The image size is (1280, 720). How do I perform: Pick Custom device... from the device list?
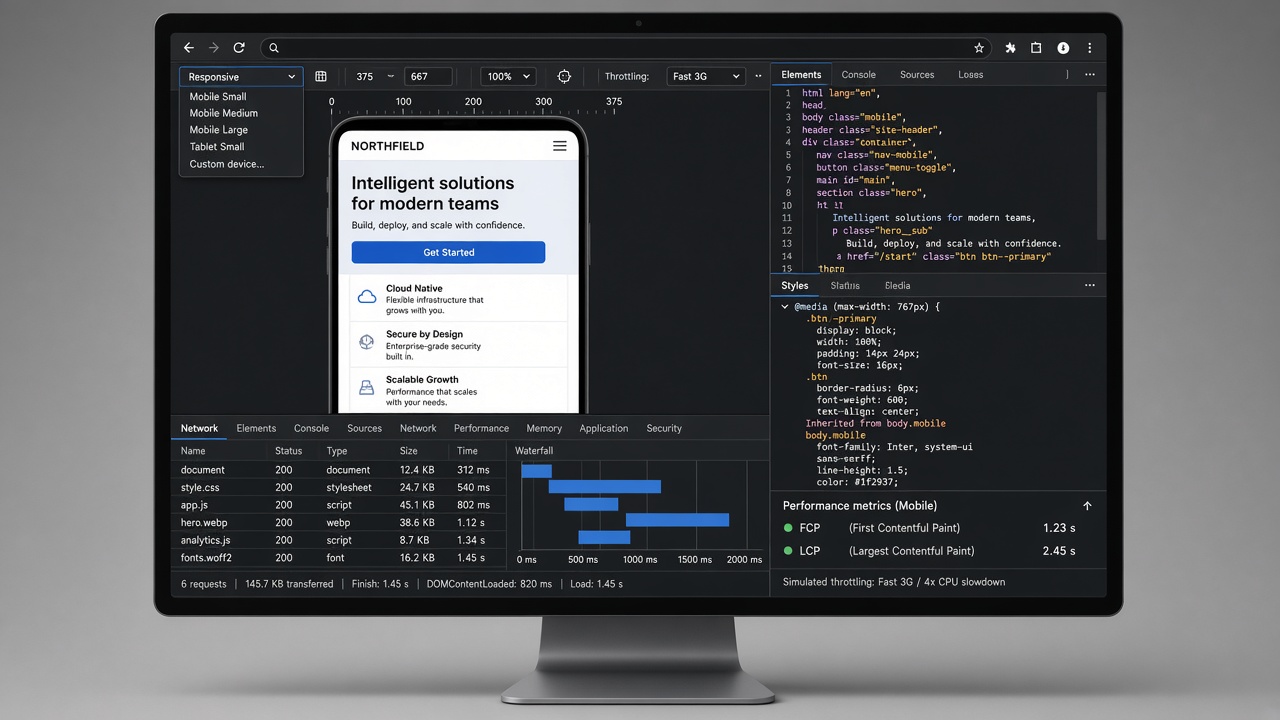click(227, 164)
